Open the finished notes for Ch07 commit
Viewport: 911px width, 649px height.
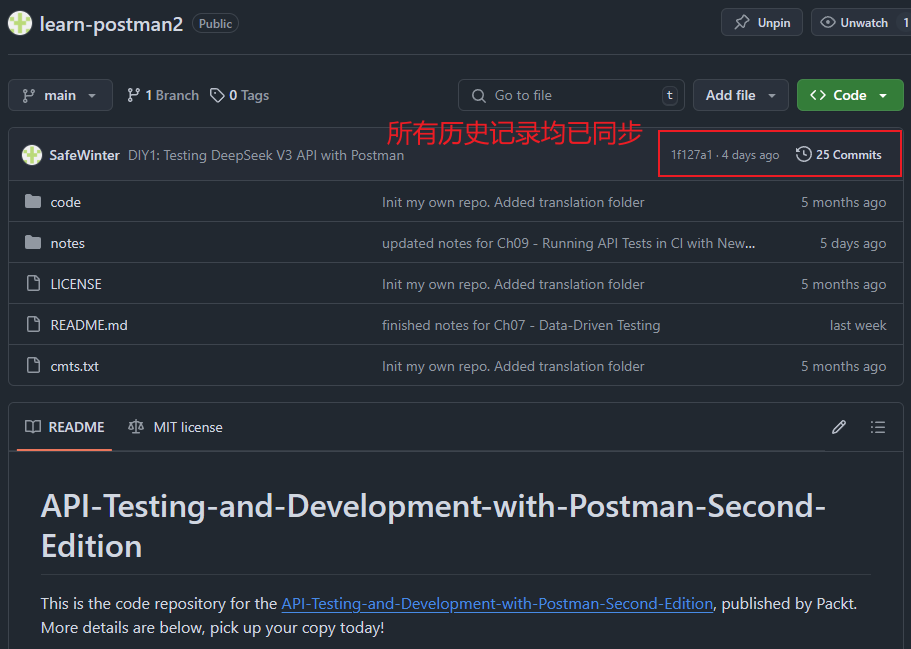(521, 325)
